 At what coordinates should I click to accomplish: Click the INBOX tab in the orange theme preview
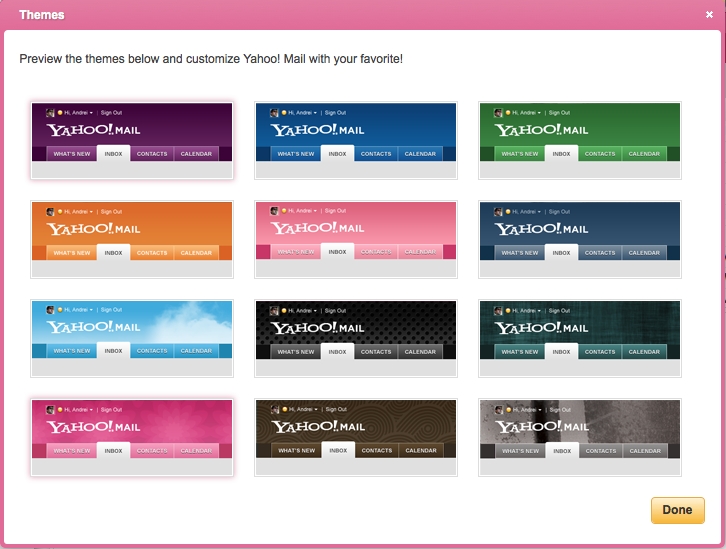113,253
